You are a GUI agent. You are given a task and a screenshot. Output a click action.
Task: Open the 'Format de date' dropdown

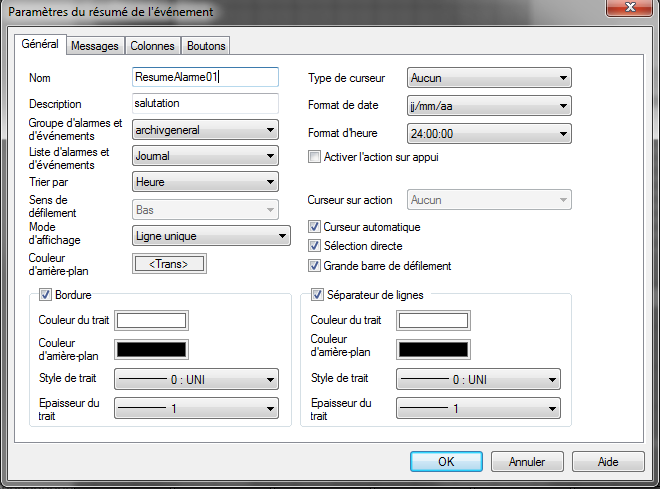[489, 105]
